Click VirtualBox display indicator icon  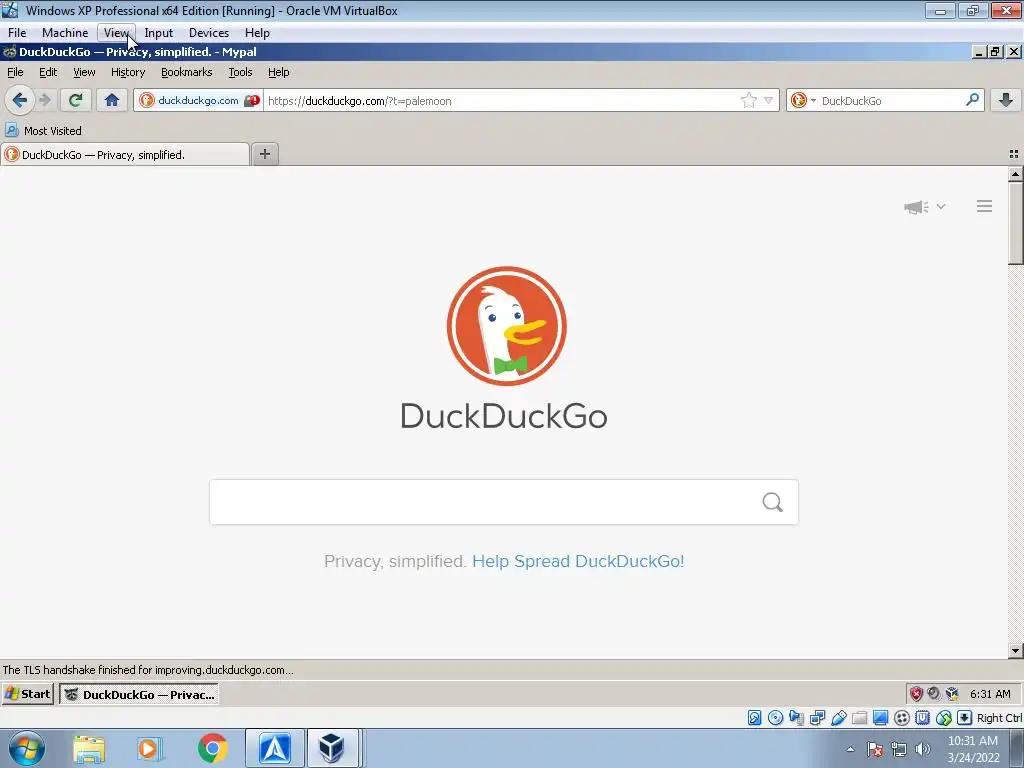[880, 718]
